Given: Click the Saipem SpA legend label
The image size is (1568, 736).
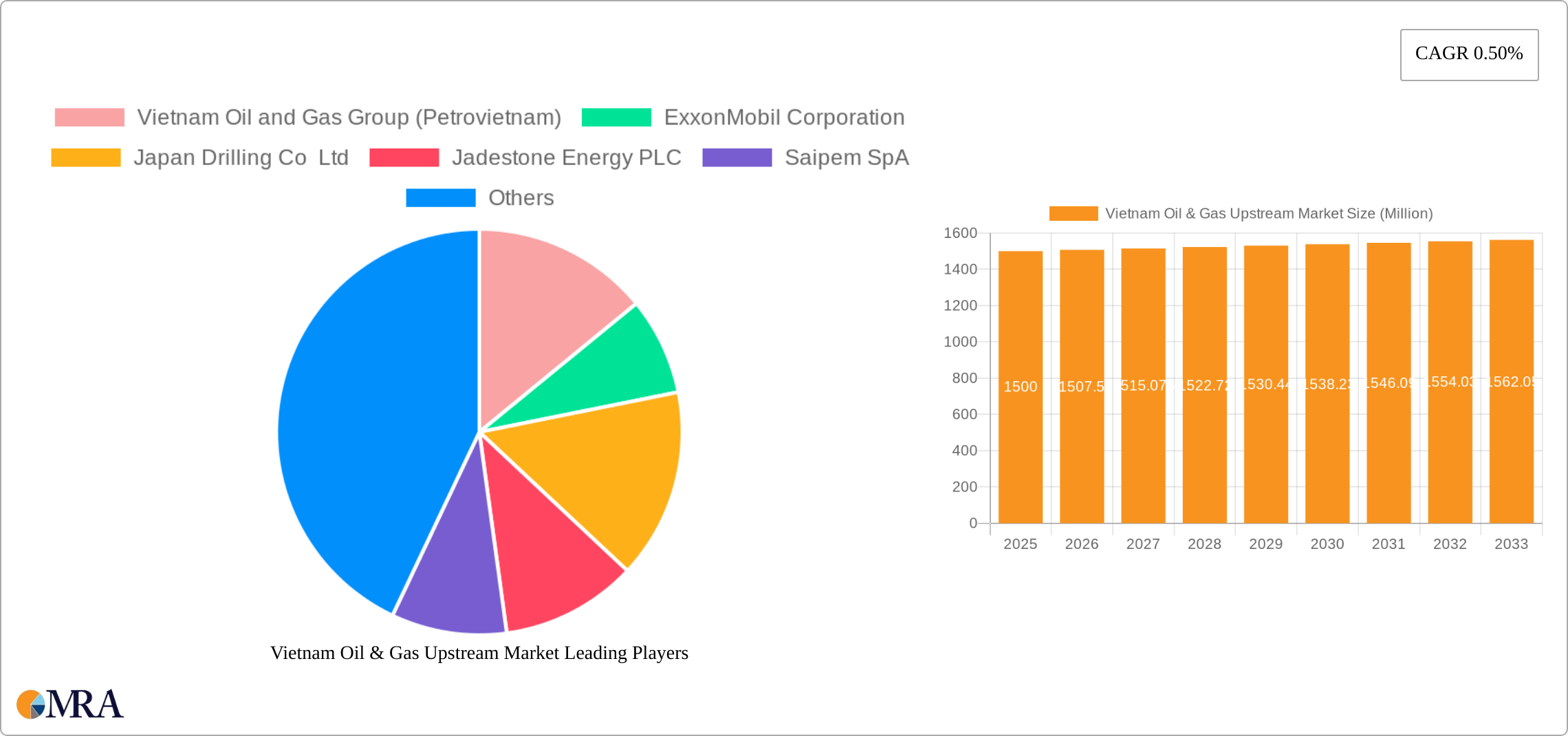Looking at the screenshot, I should [x=847, y=158].
